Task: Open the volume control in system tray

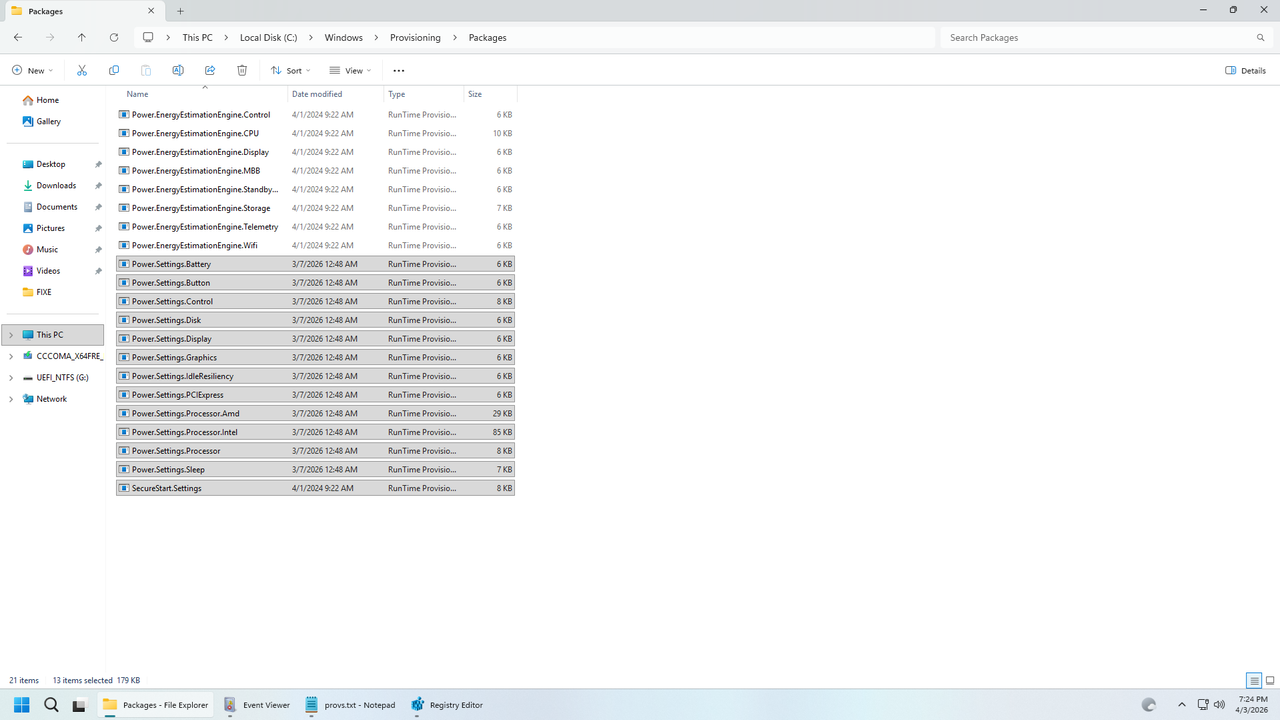Action: (x=1219, y=705)
